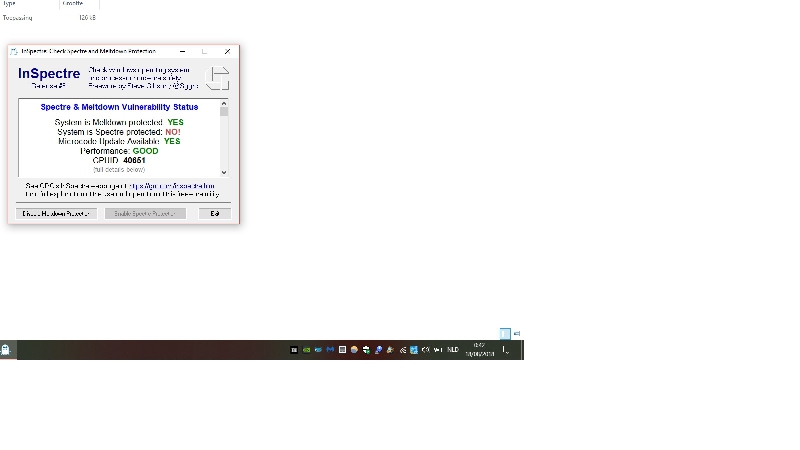
Task: Sort by the Type column header
Action: (x=10, y=4)
